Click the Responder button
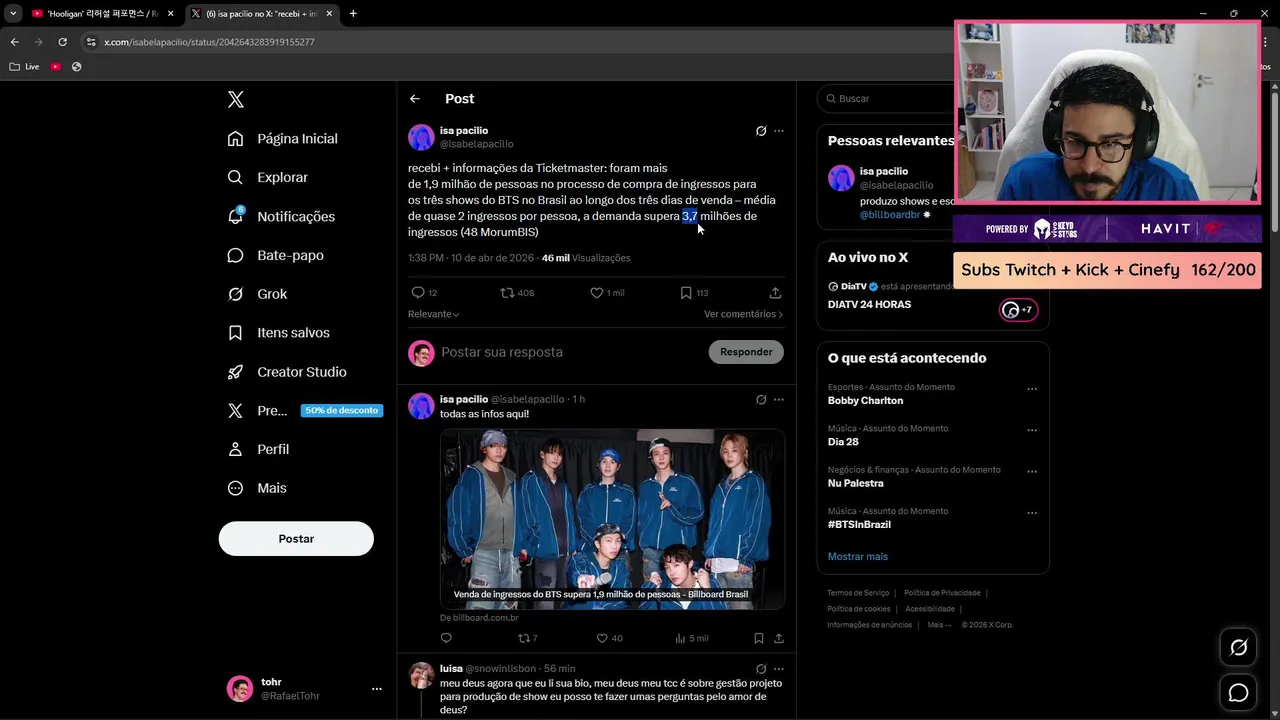The height and width of the screenshot is (720, 1280). point(746,352)
